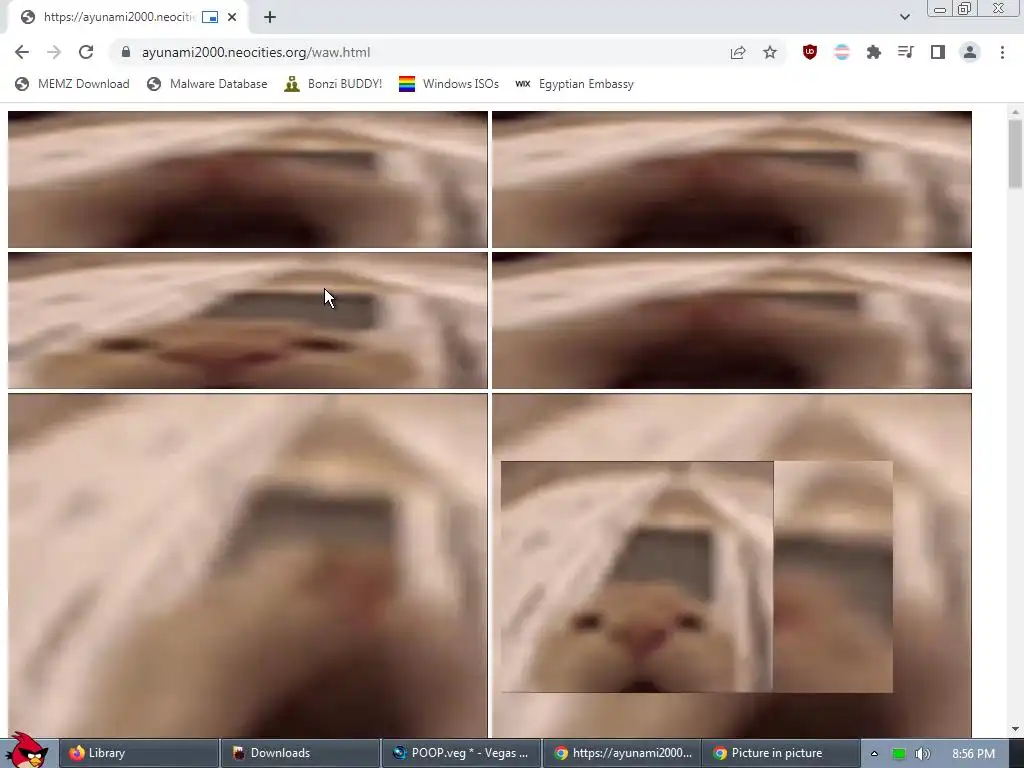This screenshot has width=1024, height=768.
Task: Select the ayunami2000.neocities tab
Action: (x=128, y=18)
